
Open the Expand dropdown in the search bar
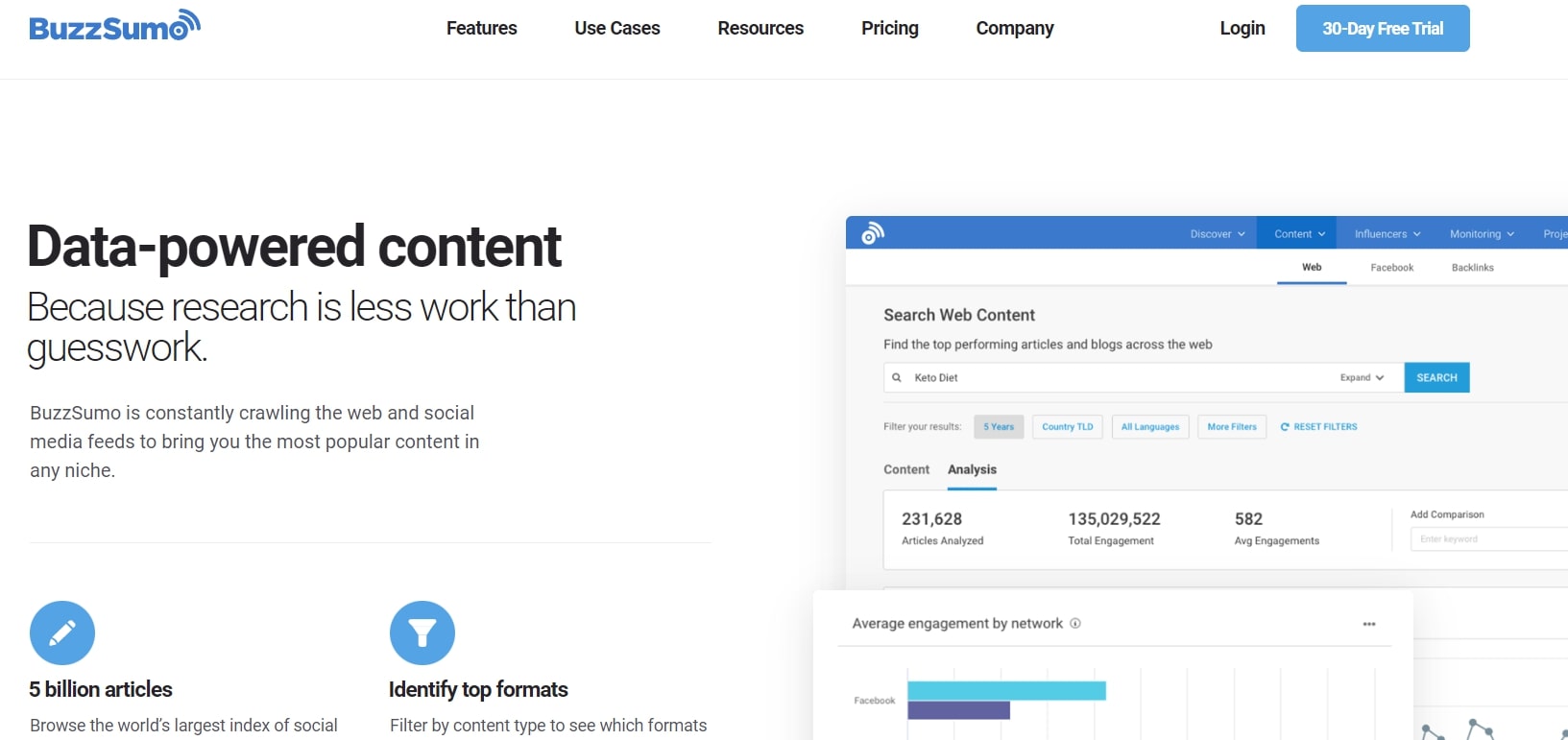click(1362, 377)
